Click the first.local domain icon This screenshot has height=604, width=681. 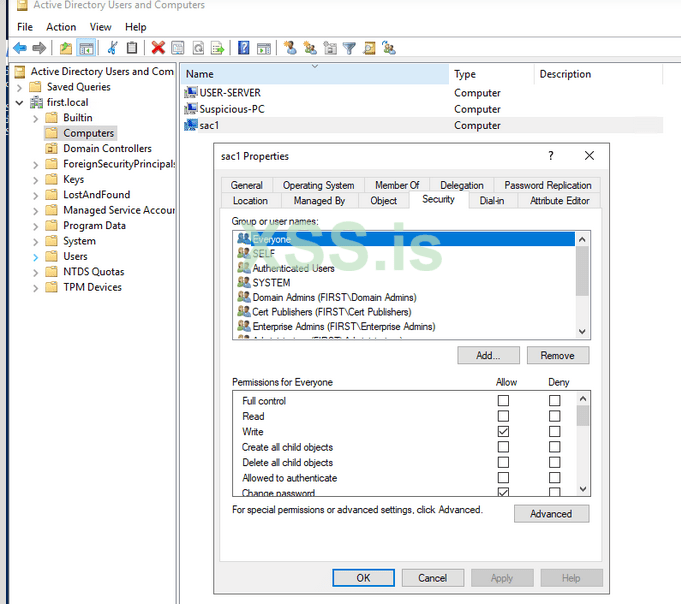36,102
